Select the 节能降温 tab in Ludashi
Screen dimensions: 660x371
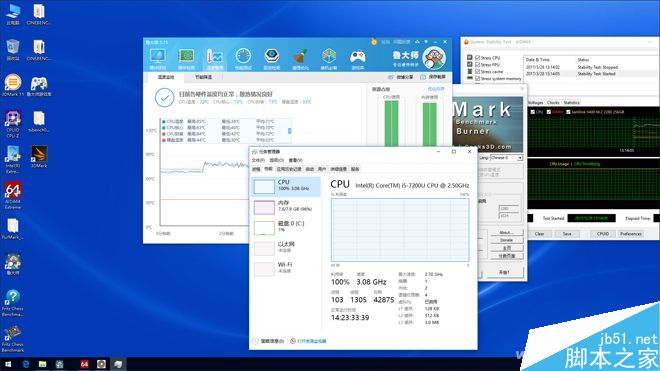point(203,77)
